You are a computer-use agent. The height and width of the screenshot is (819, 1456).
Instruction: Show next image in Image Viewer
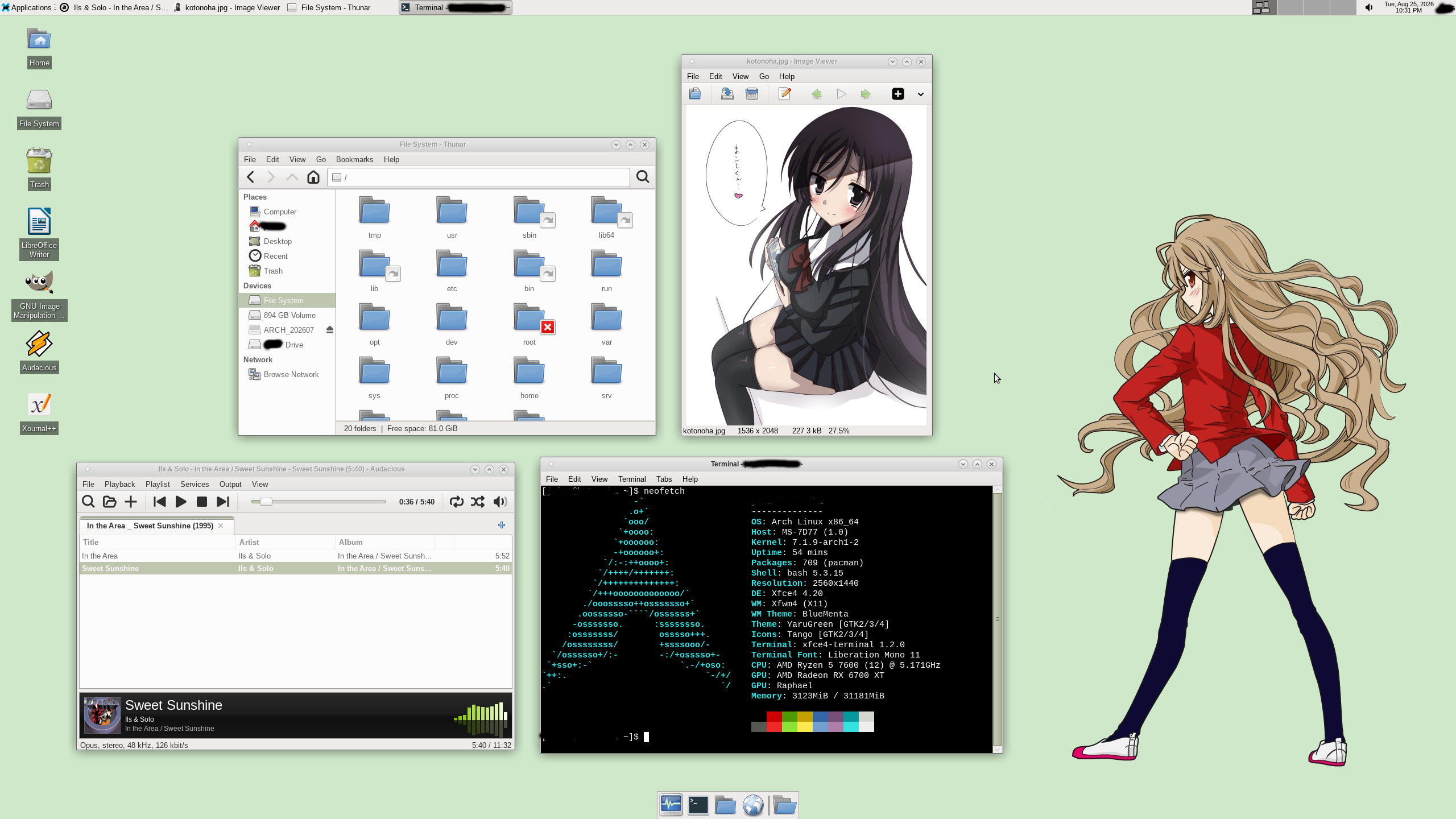(x=866, y=94)
